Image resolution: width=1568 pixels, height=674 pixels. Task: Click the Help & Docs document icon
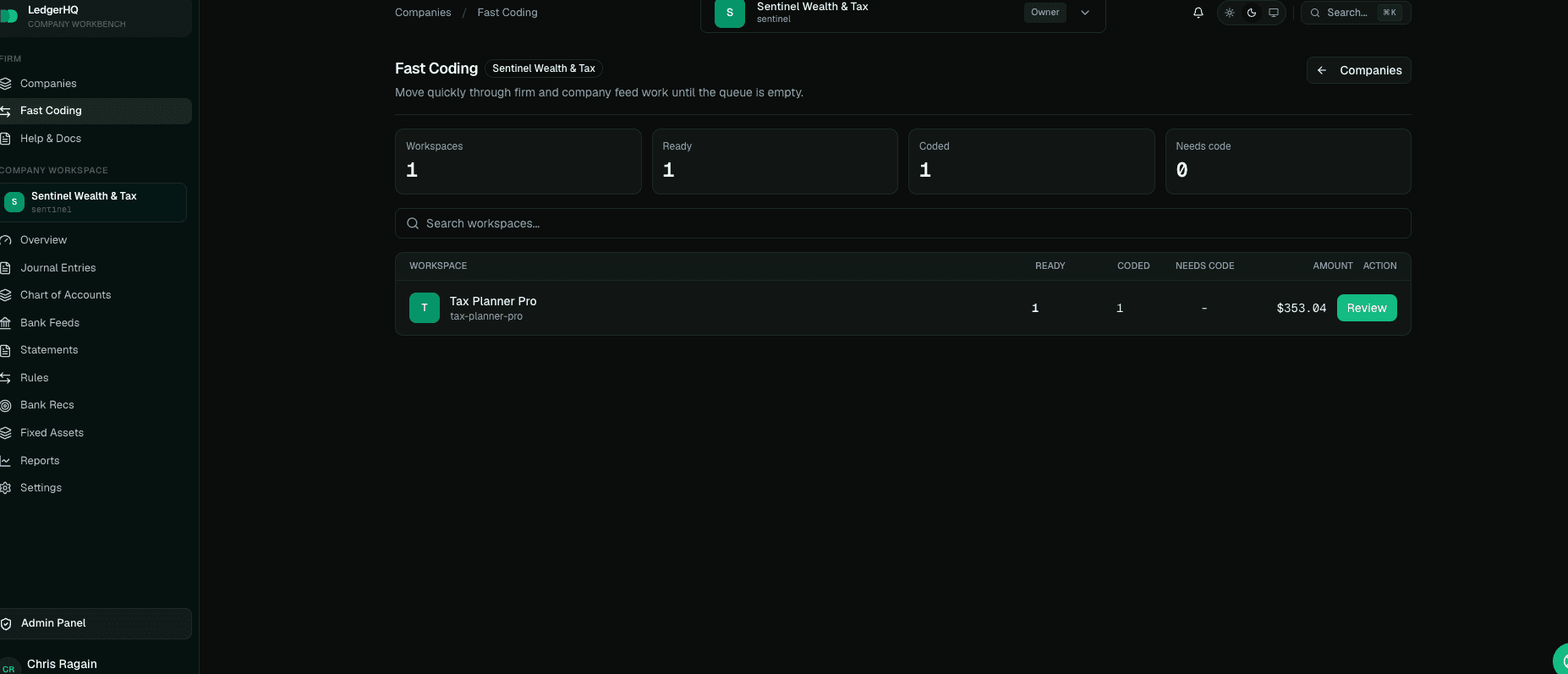coord(5,139)
